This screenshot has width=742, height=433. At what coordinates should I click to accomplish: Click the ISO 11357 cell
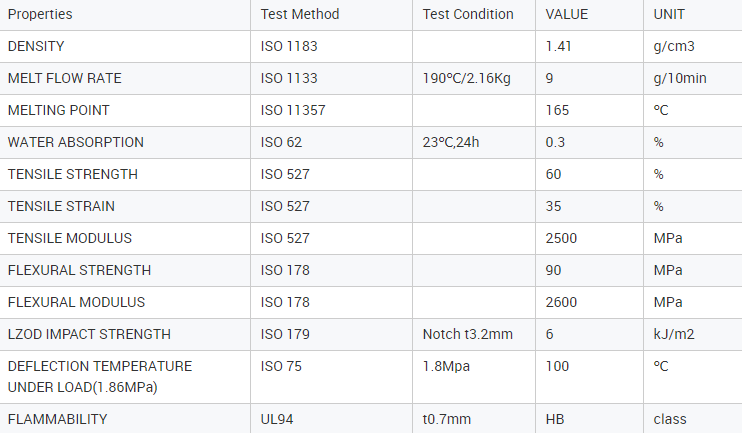(x=293, y=110)
